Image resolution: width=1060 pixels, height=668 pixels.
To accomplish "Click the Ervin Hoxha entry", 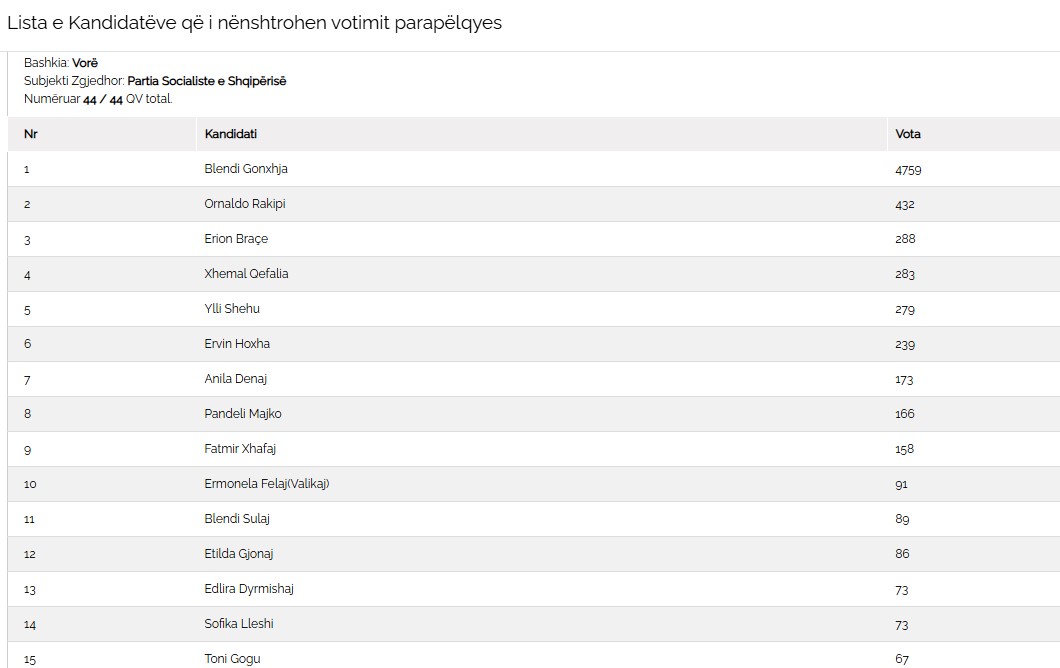I will coord(237,344).
